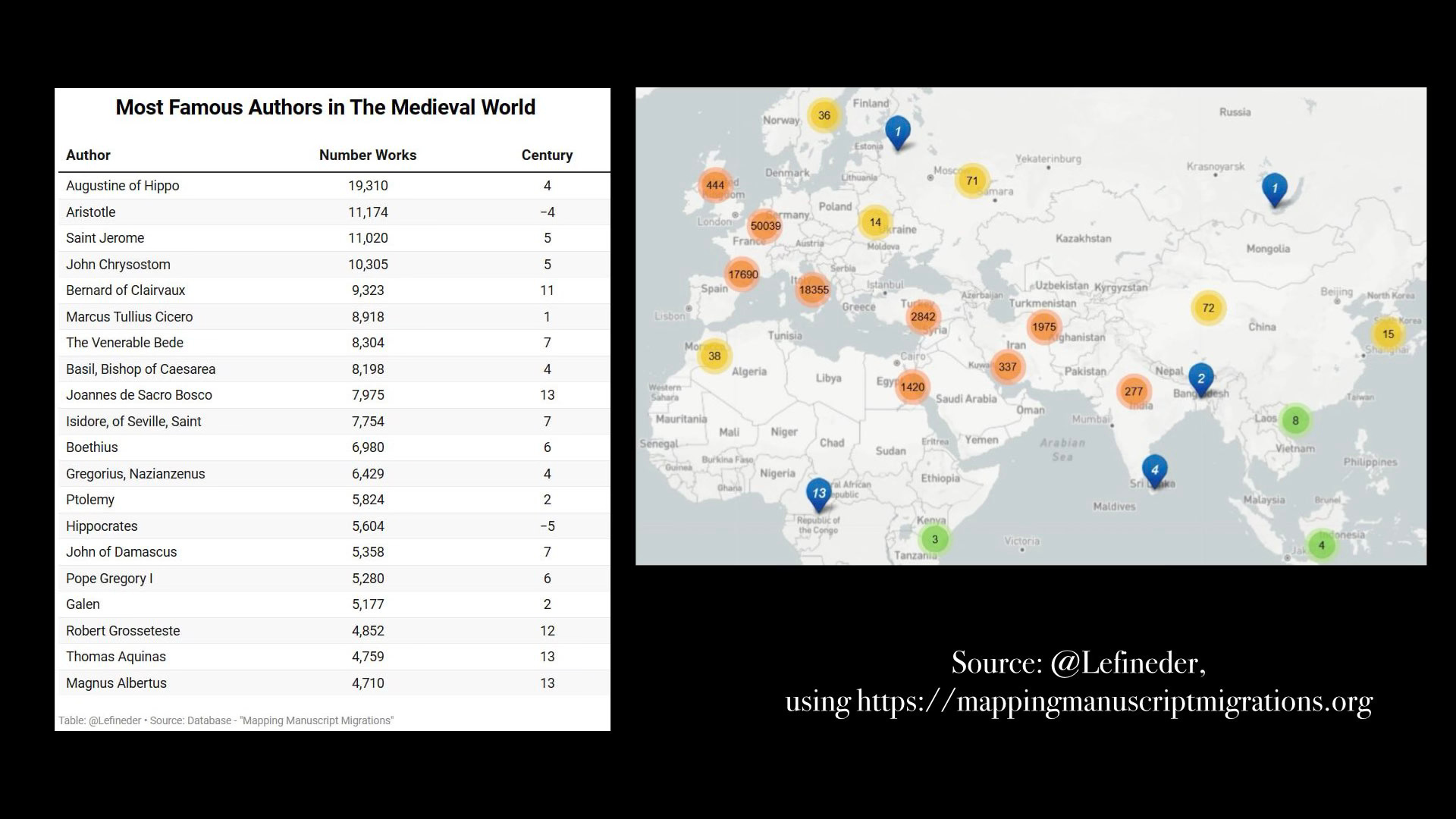Click Isidore, of Seville, Saint
Image resolution: width=1456 pixels, height=819 pixels.
click(x=133, y=422)
